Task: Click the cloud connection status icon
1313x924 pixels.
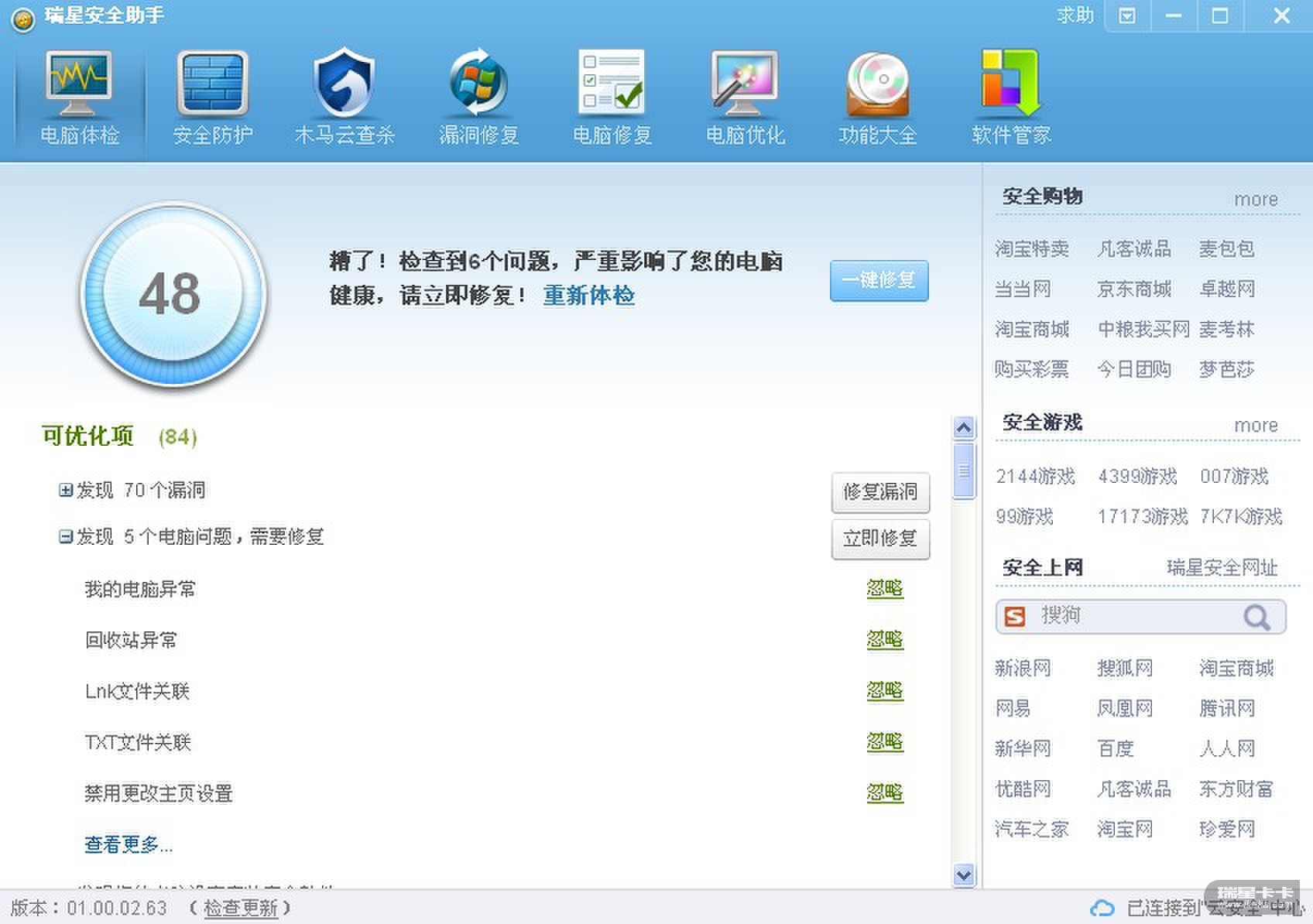Action: point(1102,908)
